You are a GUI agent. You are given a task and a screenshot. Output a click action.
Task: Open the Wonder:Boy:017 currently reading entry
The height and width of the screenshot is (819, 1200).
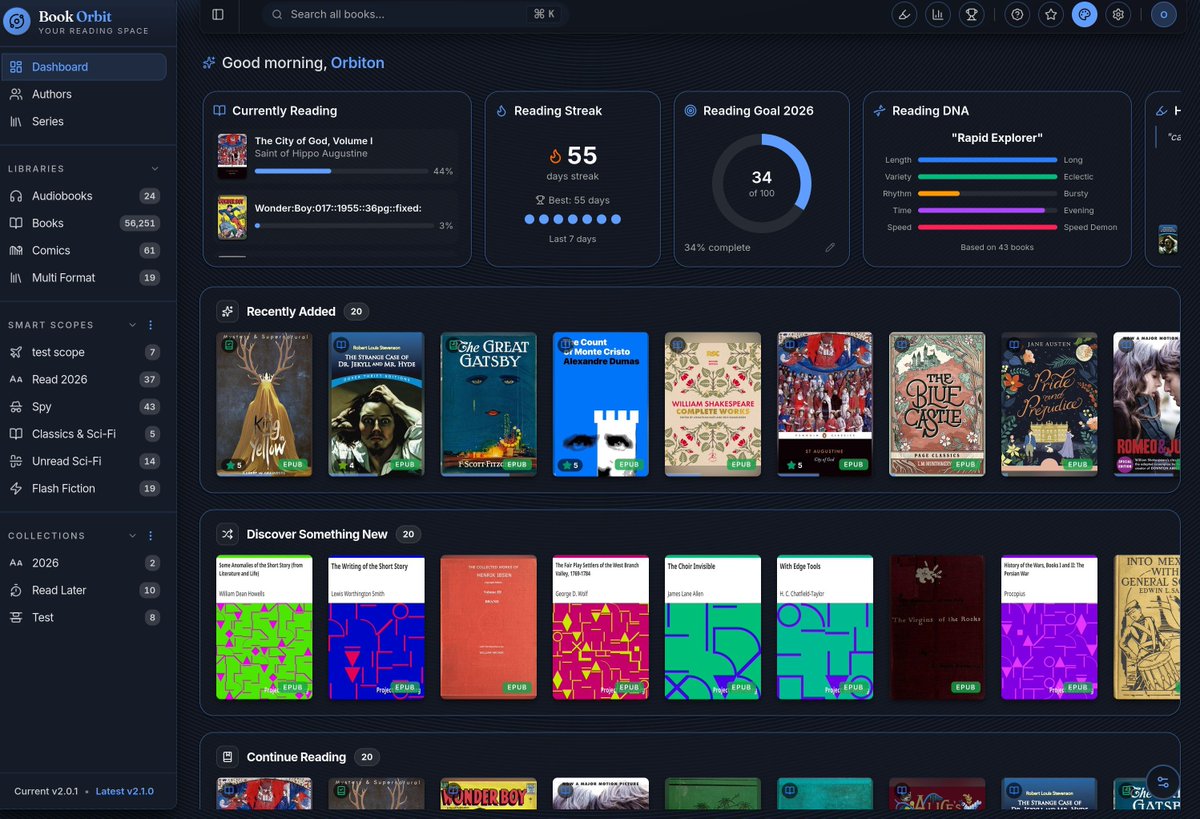[336, 216]
